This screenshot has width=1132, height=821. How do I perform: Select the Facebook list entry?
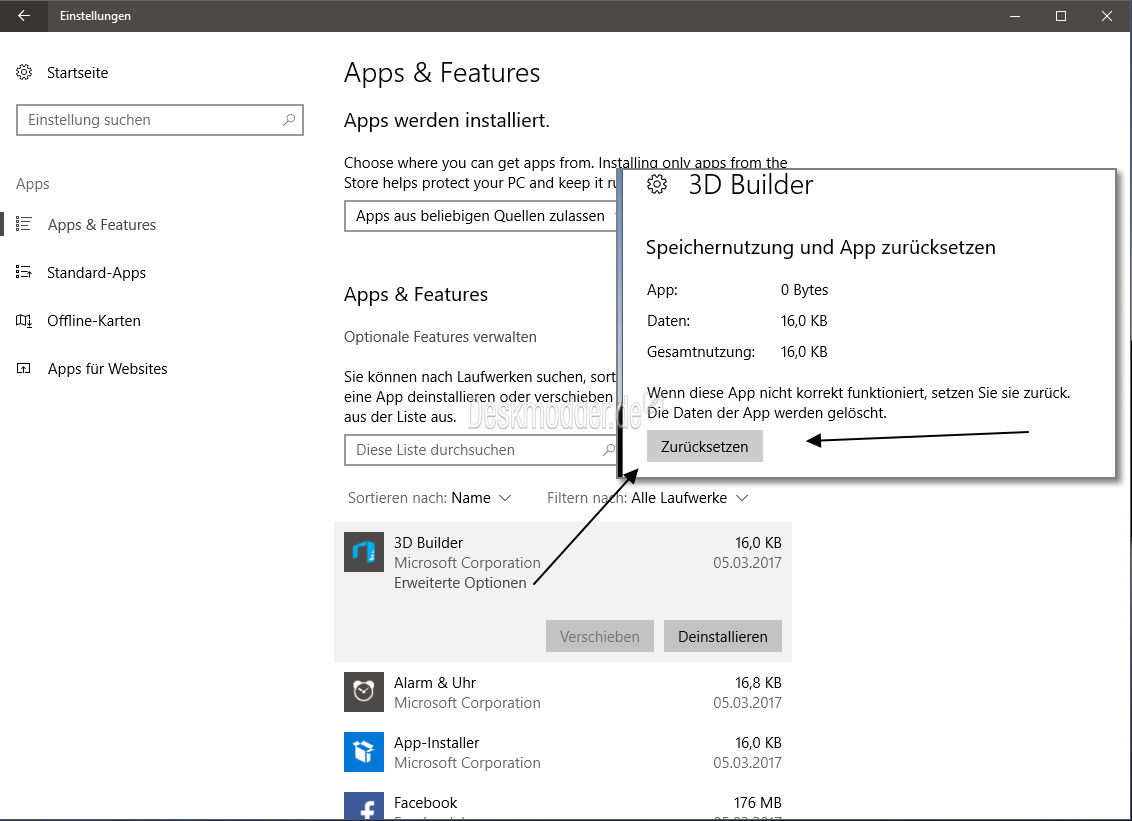[562, 806]
